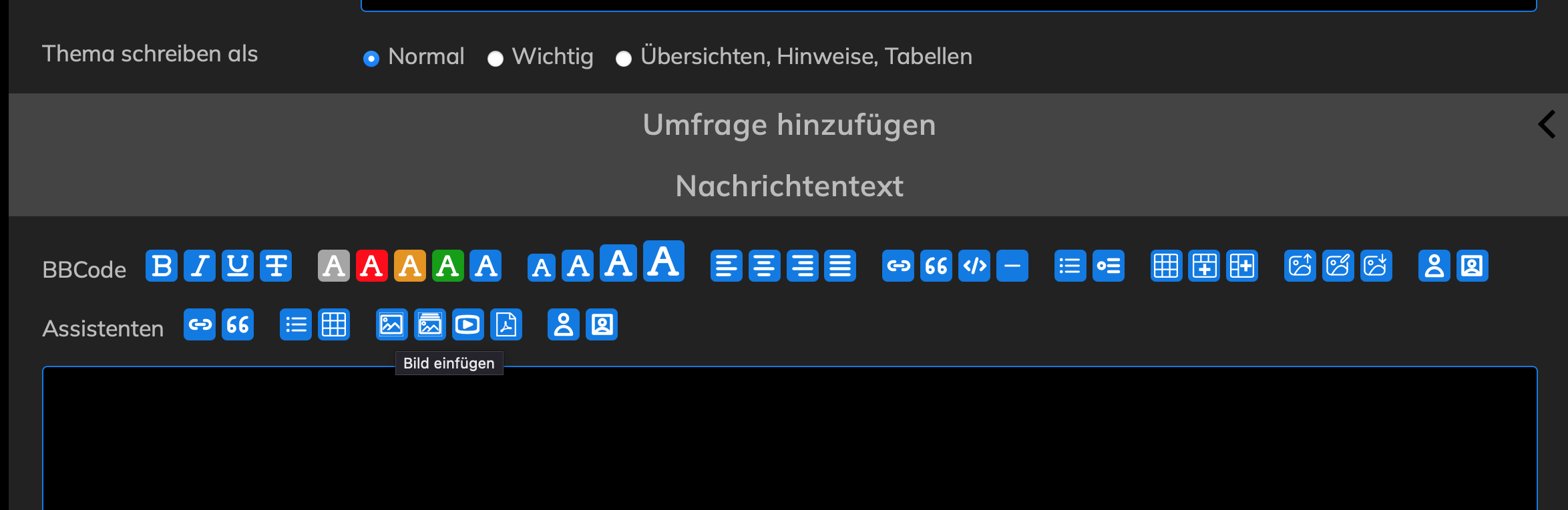Screen dimensions: 1568x510
Task: Open the image gallery assistant
Action: click(x=430, y=325)
